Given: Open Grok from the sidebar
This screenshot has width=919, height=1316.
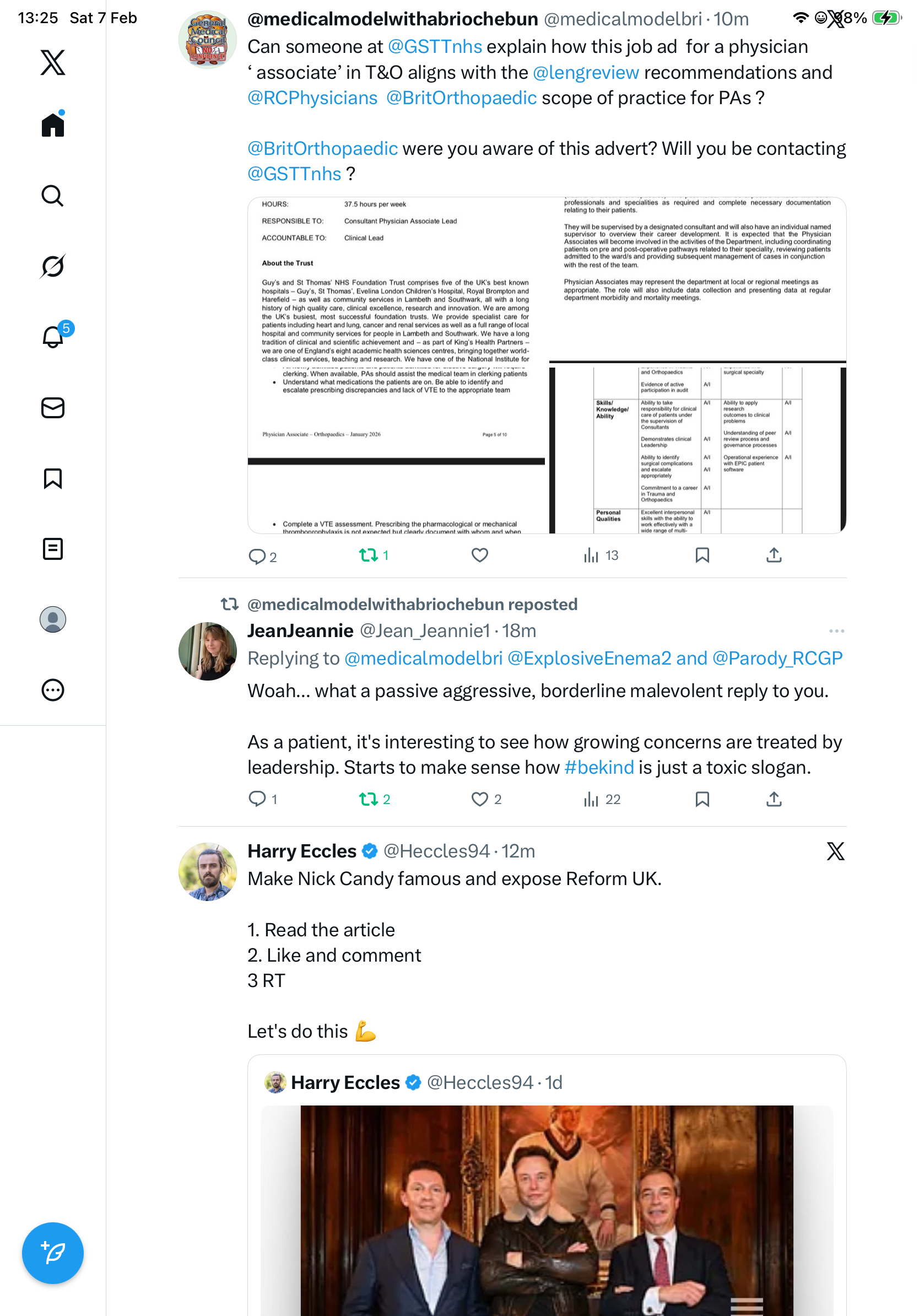Looking at the screenshot, I should [x=53, y=266].
